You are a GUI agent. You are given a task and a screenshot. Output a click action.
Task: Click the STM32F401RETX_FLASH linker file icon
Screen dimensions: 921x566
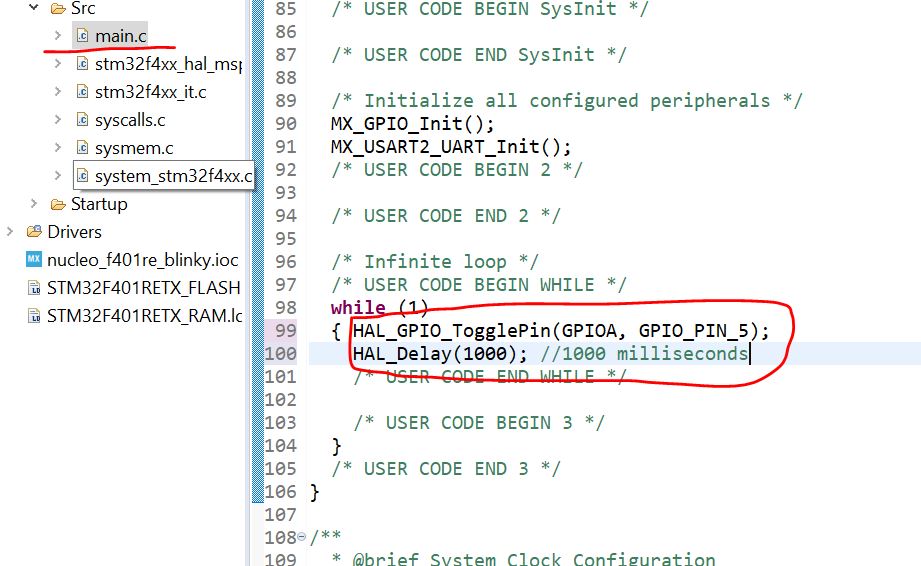[x=33, y=288]
